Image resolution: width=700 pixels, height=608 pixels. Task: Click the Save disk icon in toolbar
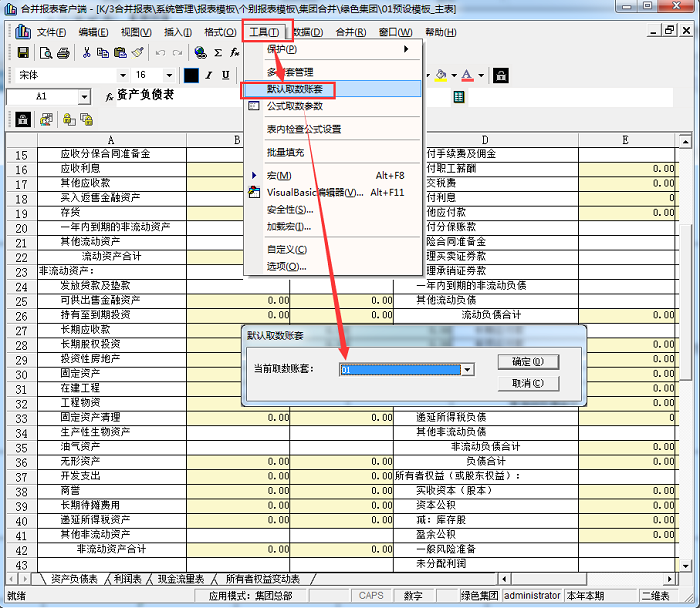(x=24, y=52)
